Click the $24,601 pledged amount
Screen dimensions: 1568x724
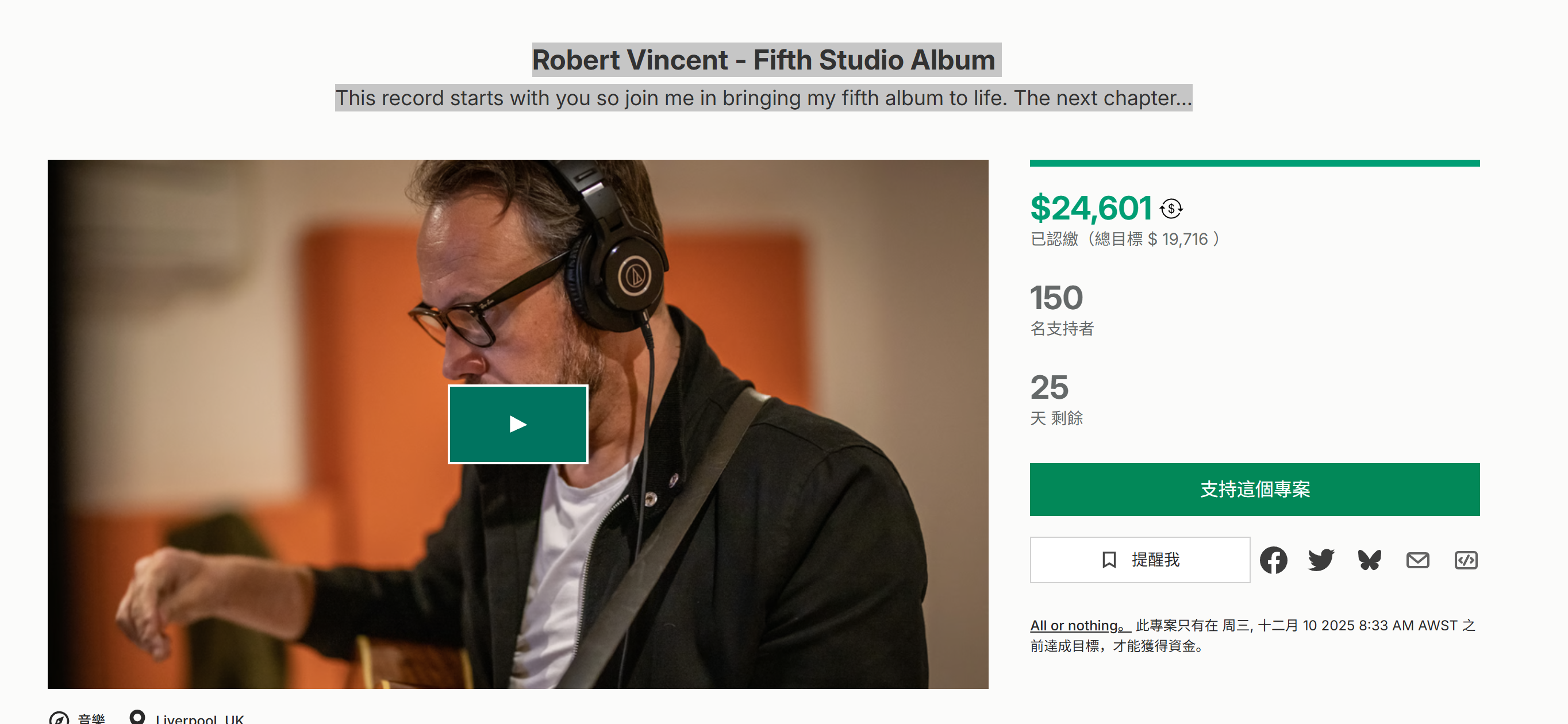pyautogui.click(x=1090, y=209)
